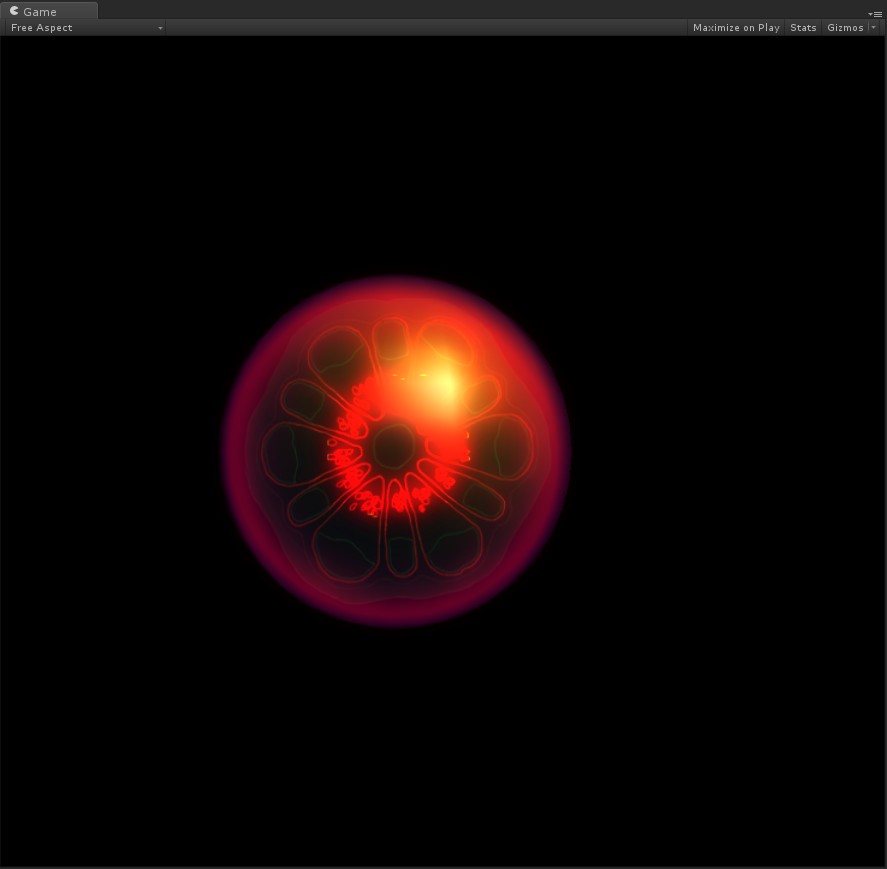Toggle the Stats overlay
The height and width of the screenshot is (869, 887).
[803, 28]
